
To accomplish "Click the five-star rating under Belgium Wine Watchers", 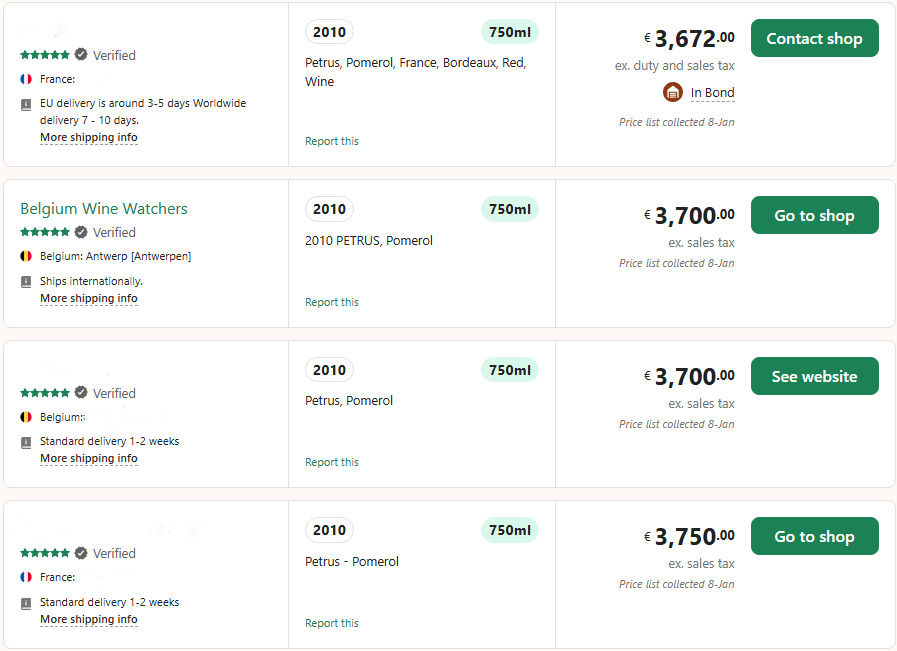I will (45, 232).
